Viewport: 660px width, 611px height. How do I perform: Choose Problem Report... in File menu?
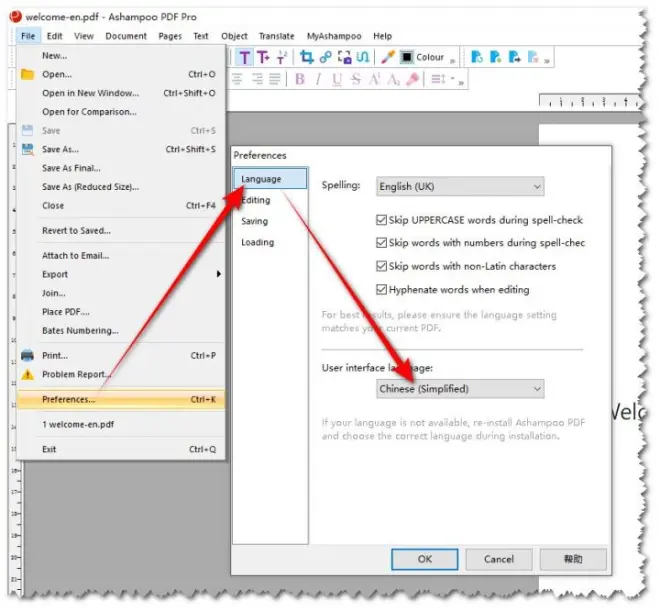[x=121, y=374]
